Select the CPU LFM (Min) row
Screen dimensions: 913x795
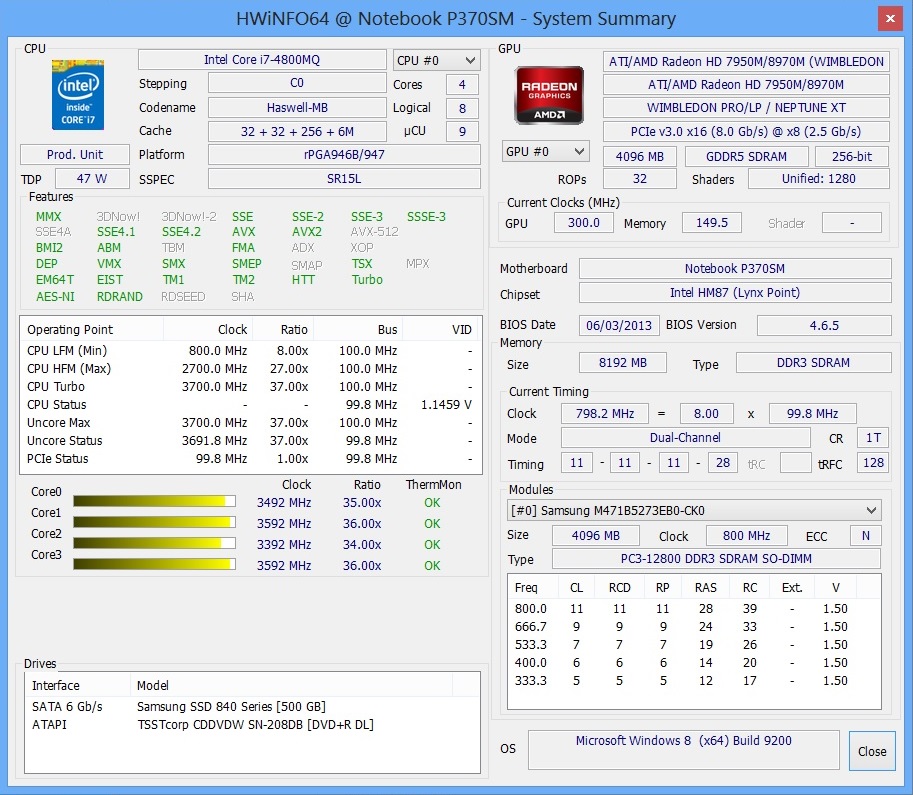pos(250,351)
